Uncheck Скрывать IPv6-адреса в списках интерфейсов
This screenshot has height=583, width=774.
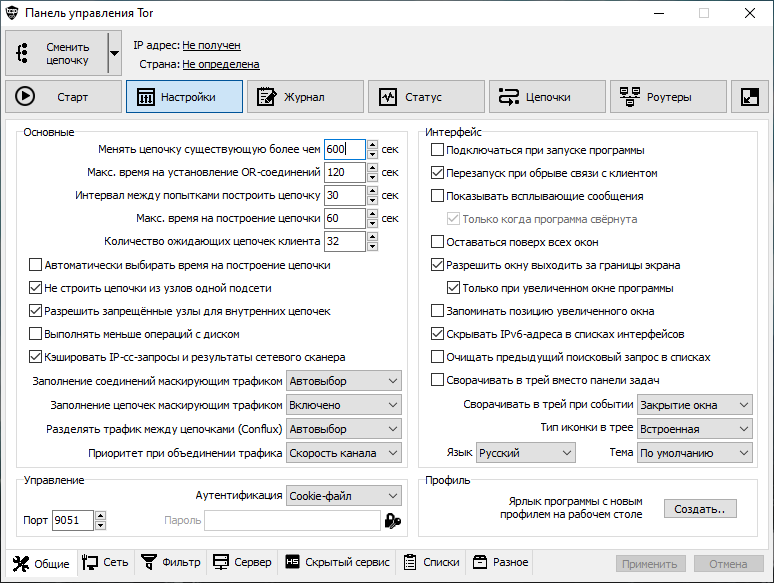(437, 334)
